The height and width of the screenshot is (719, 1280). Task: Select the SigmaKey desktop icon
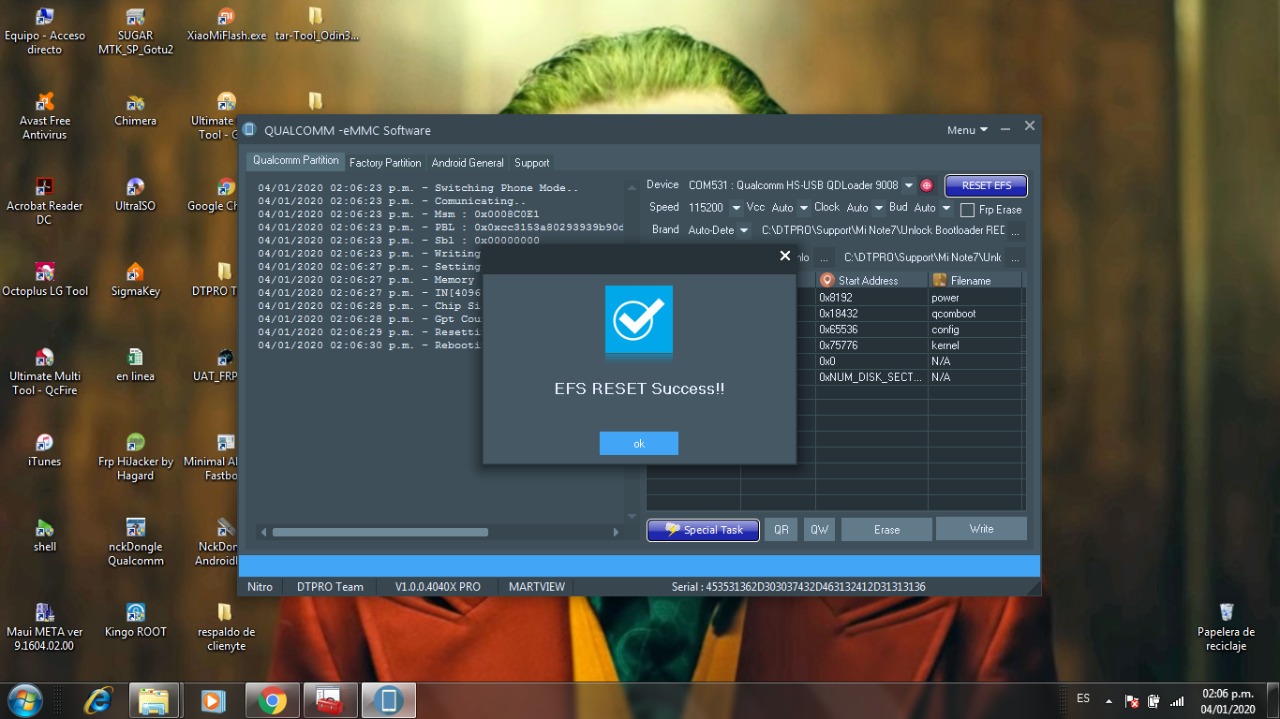tap(135, 280)
